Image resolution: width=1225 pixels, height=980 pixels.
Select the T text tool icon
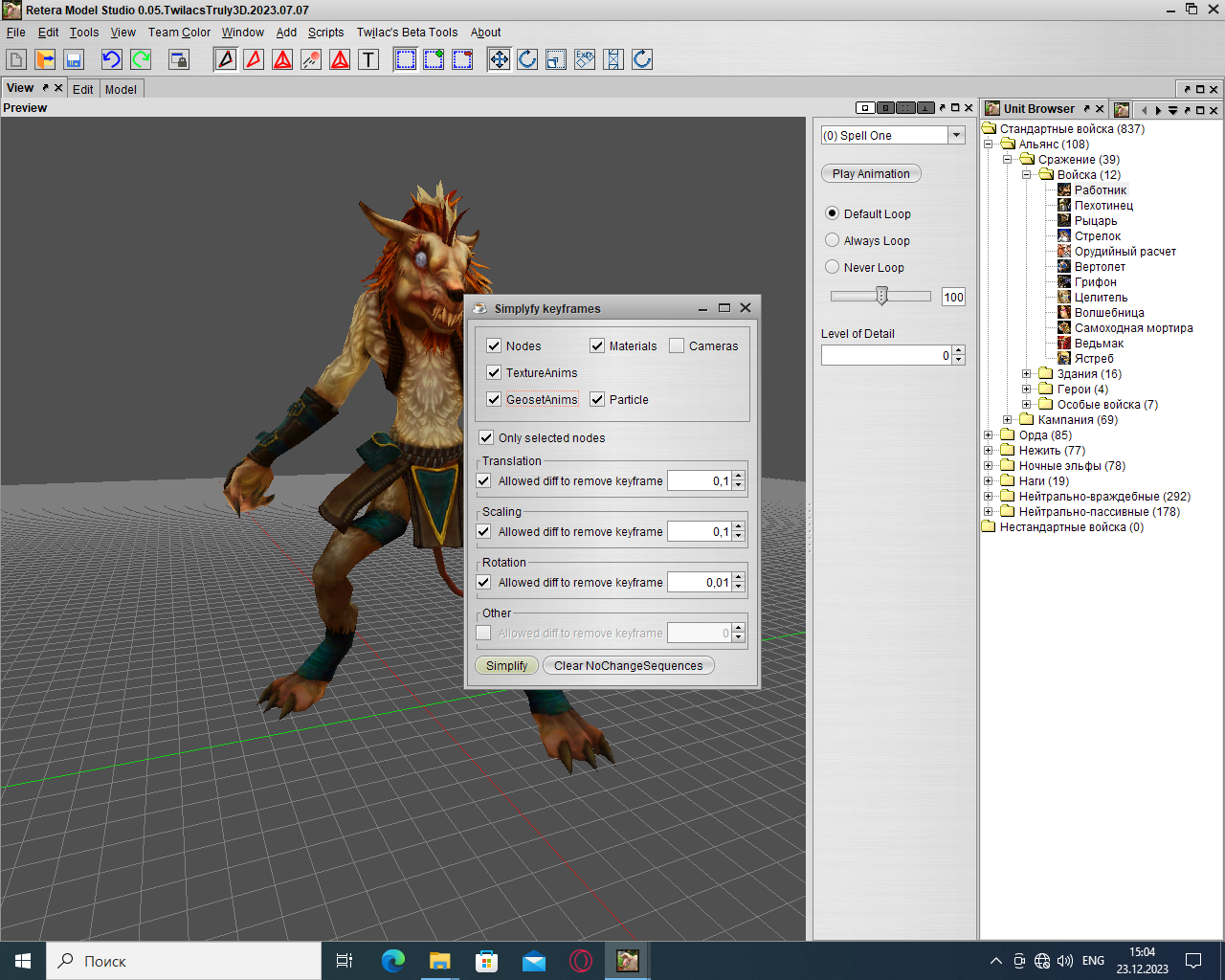click(368, 59)
